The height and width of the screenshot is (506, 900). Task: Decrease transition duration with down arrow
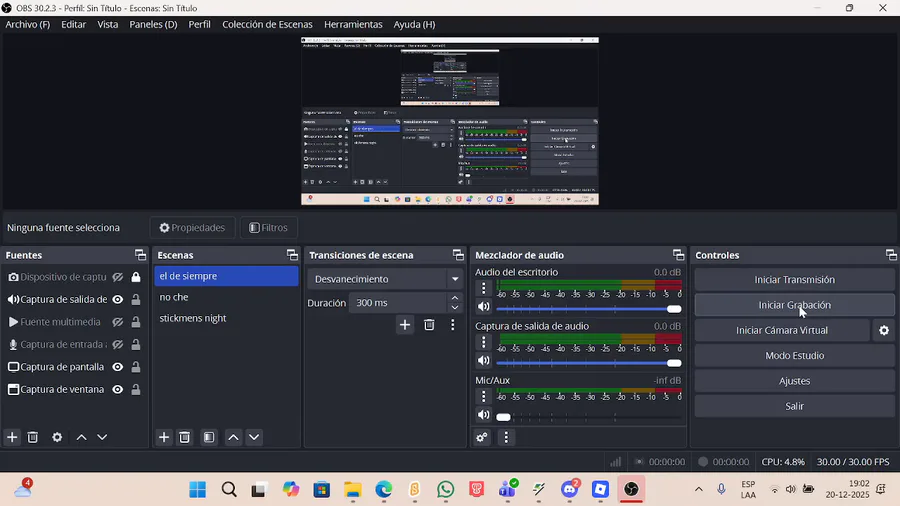(x=455, y=308)
